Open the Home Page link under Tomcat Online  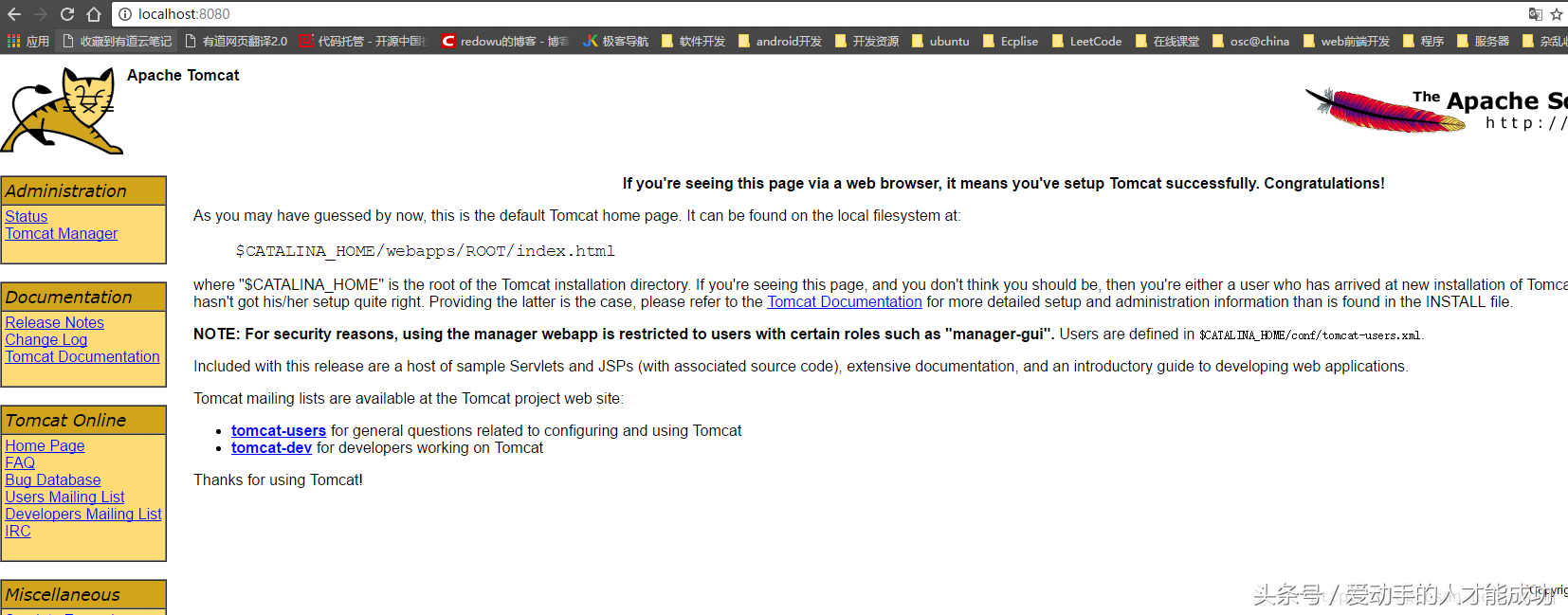pos(45,446)
